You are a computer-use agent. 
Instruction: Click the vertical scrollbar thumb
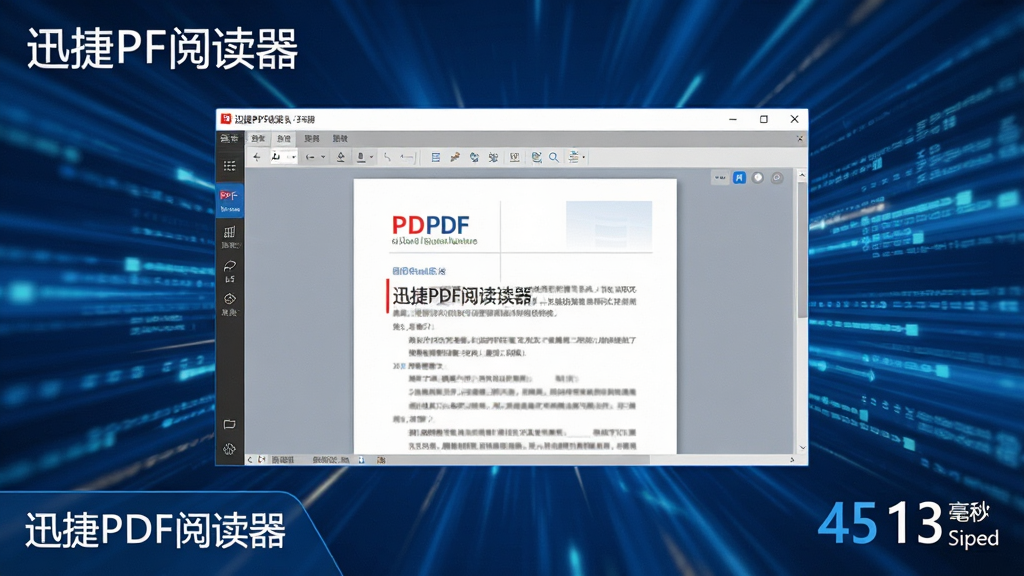pyautogui.click(x=802, y=251)
